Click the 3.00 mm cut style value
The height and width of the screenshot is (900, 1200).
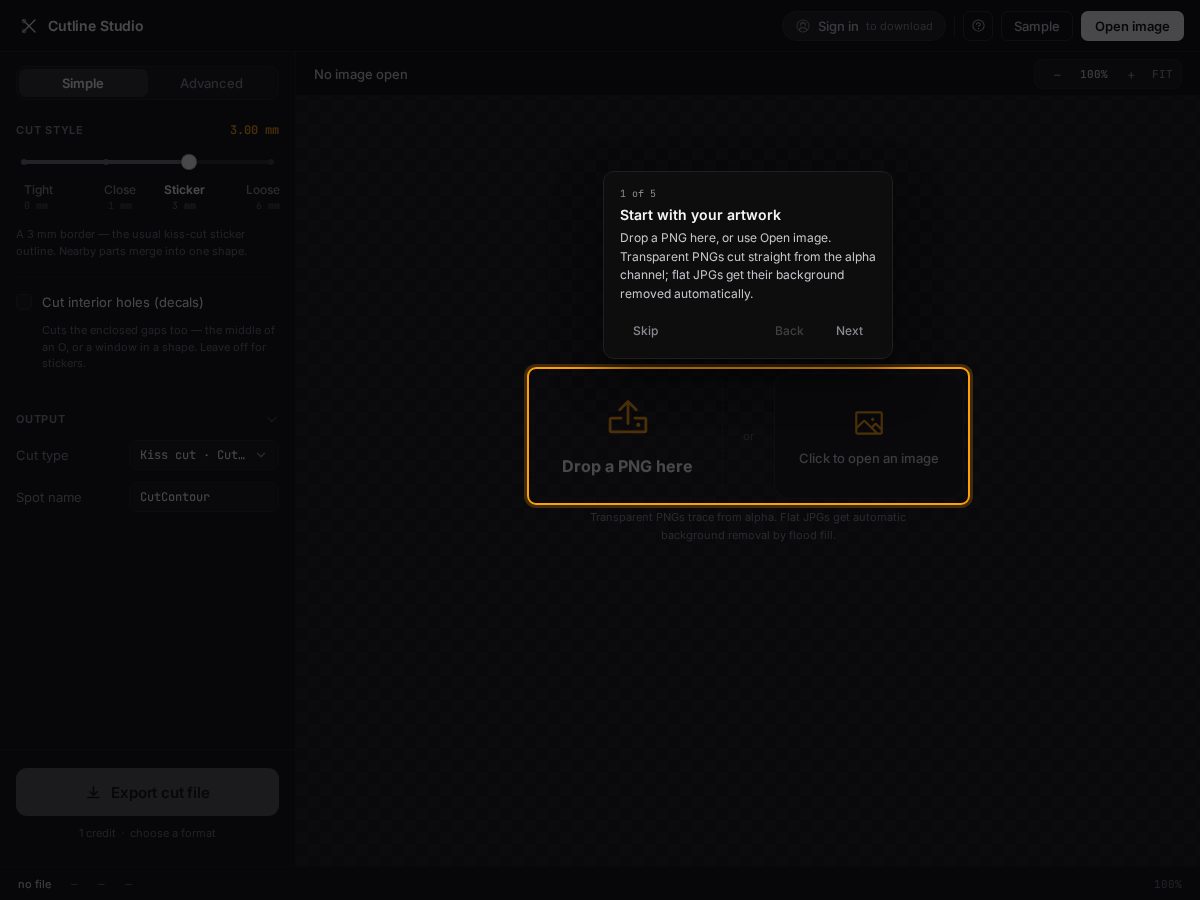pos(254,130)
